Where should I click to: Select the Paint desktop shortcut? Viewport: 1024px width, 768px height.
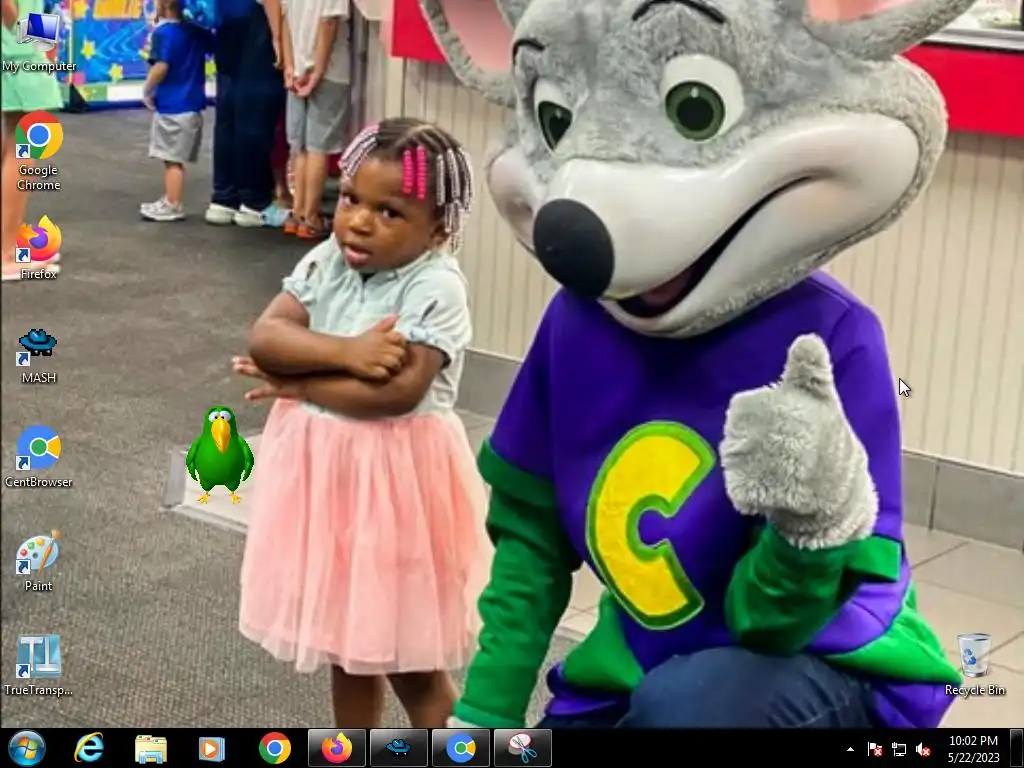pos(39,562)
